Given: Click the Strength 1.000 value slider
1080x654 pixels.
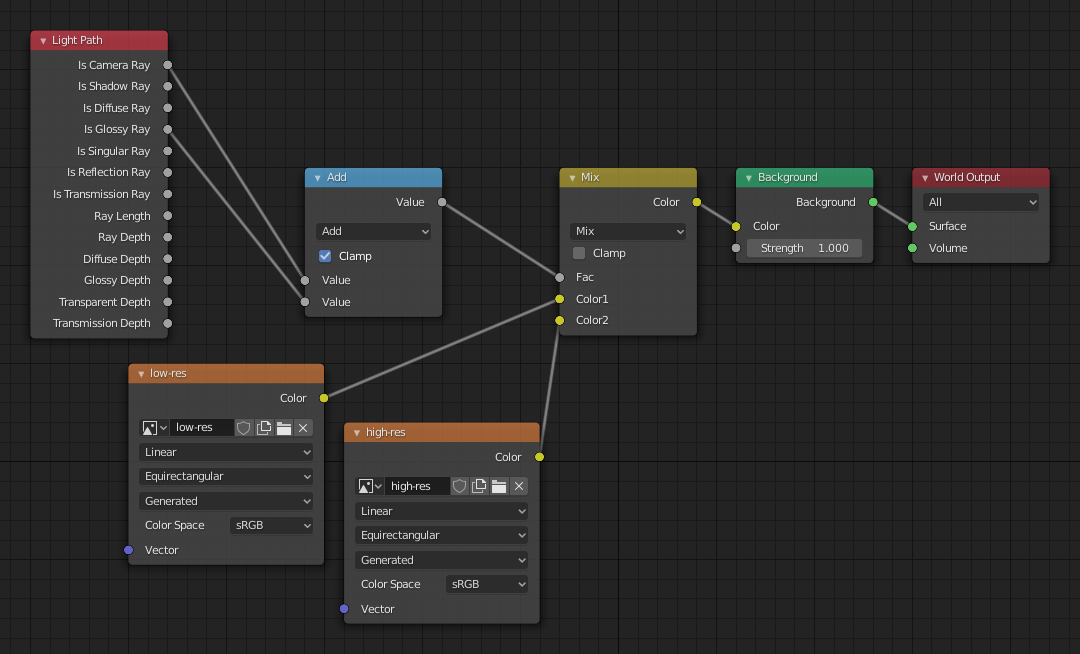Looking at the screenshot, I should point(804,248).
